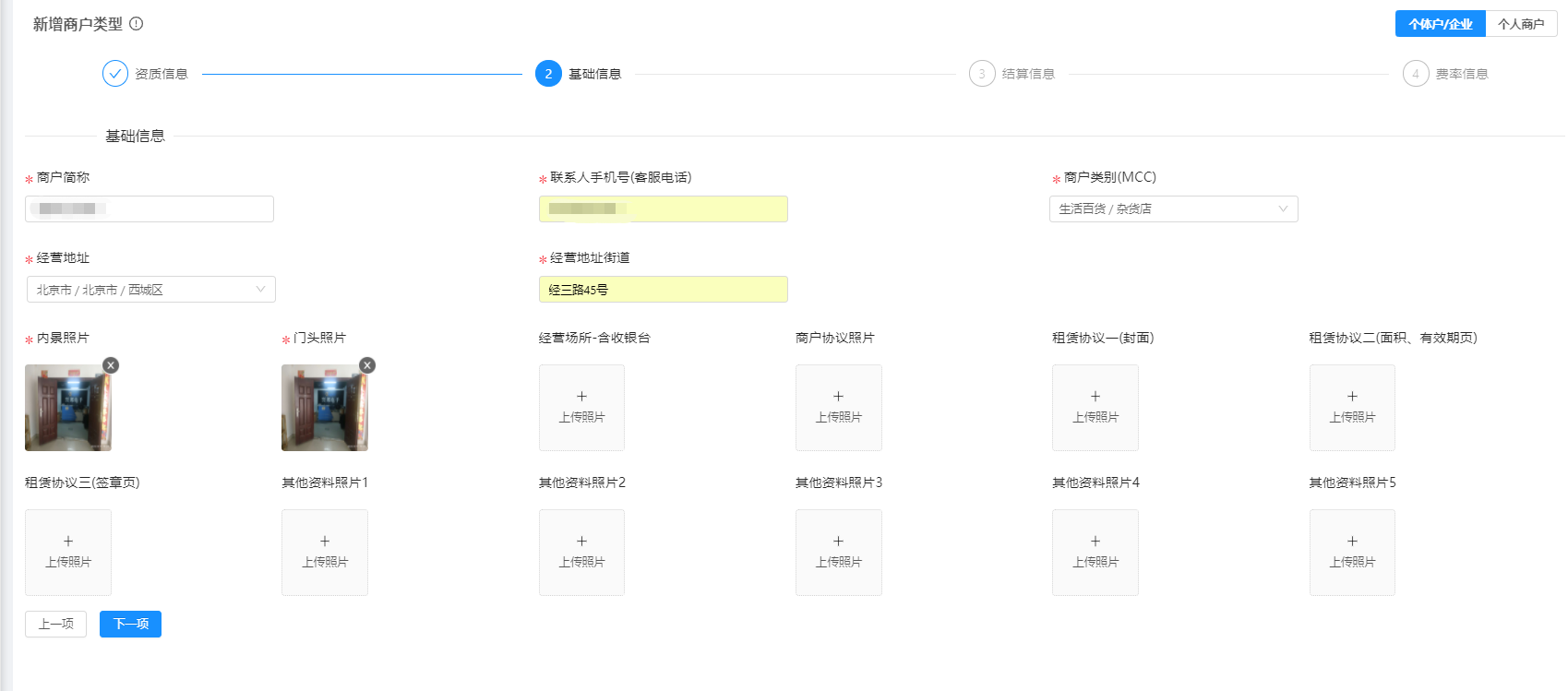1568x691 pixels.
Task: Click the 资质信息 completed step checkmark
Action: tap(115, 74)
